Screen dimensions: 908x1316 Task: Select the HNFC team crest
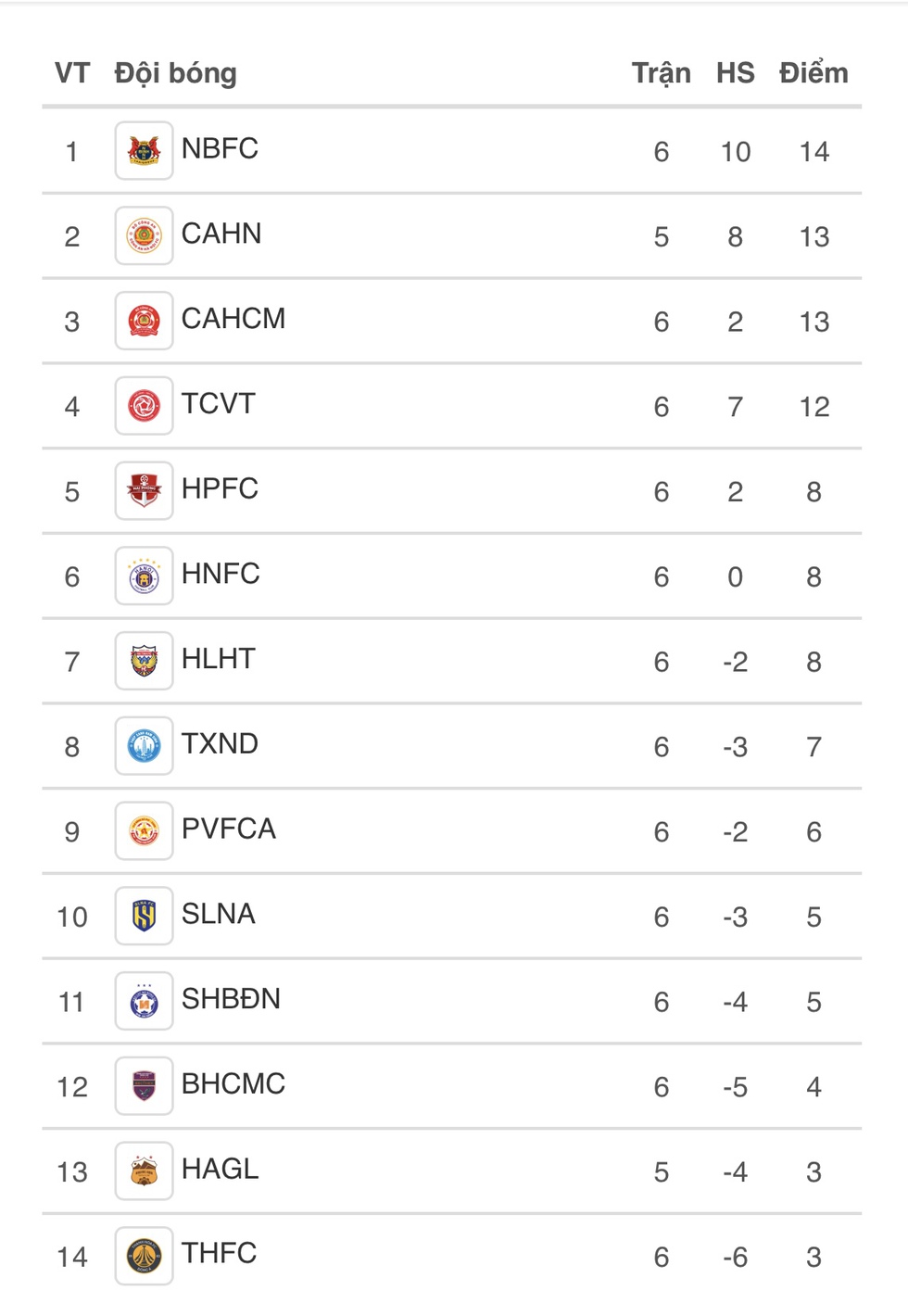(x=144, y=576)
